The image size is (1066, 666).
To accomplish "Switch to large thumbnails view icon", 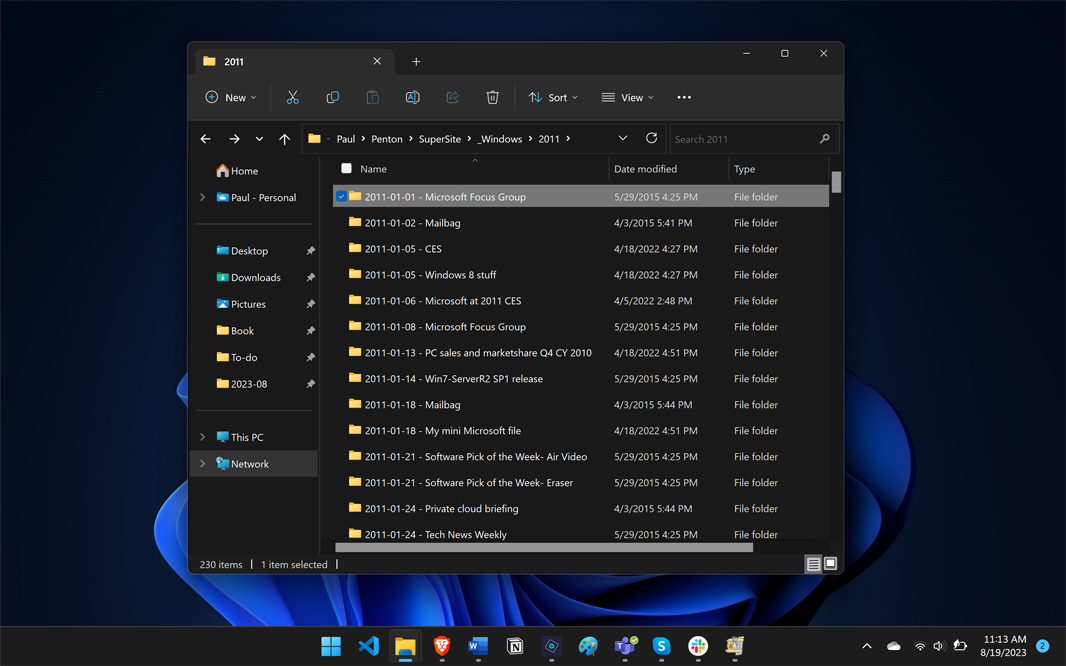I will [830, 564].
